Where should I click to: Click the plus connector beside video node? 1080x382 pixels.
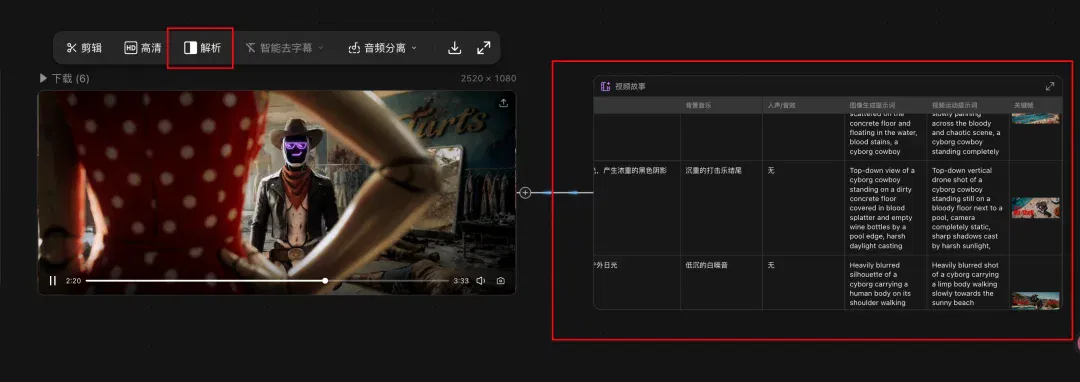[525, 193]
